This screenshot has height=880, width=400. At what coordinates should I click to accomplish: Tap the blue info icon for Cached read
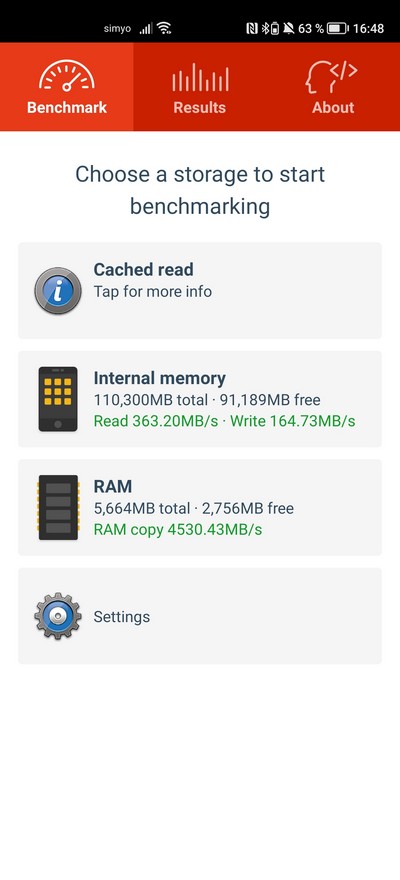coord(58,290)
